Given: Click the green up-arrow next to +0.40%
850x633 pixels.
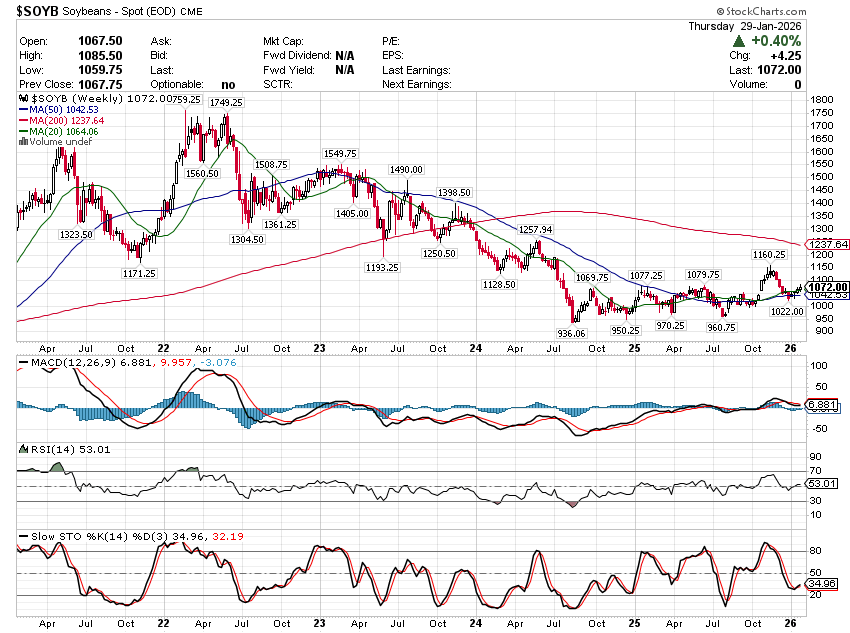Looking at the screenshot, I should (x=738, y=41).
